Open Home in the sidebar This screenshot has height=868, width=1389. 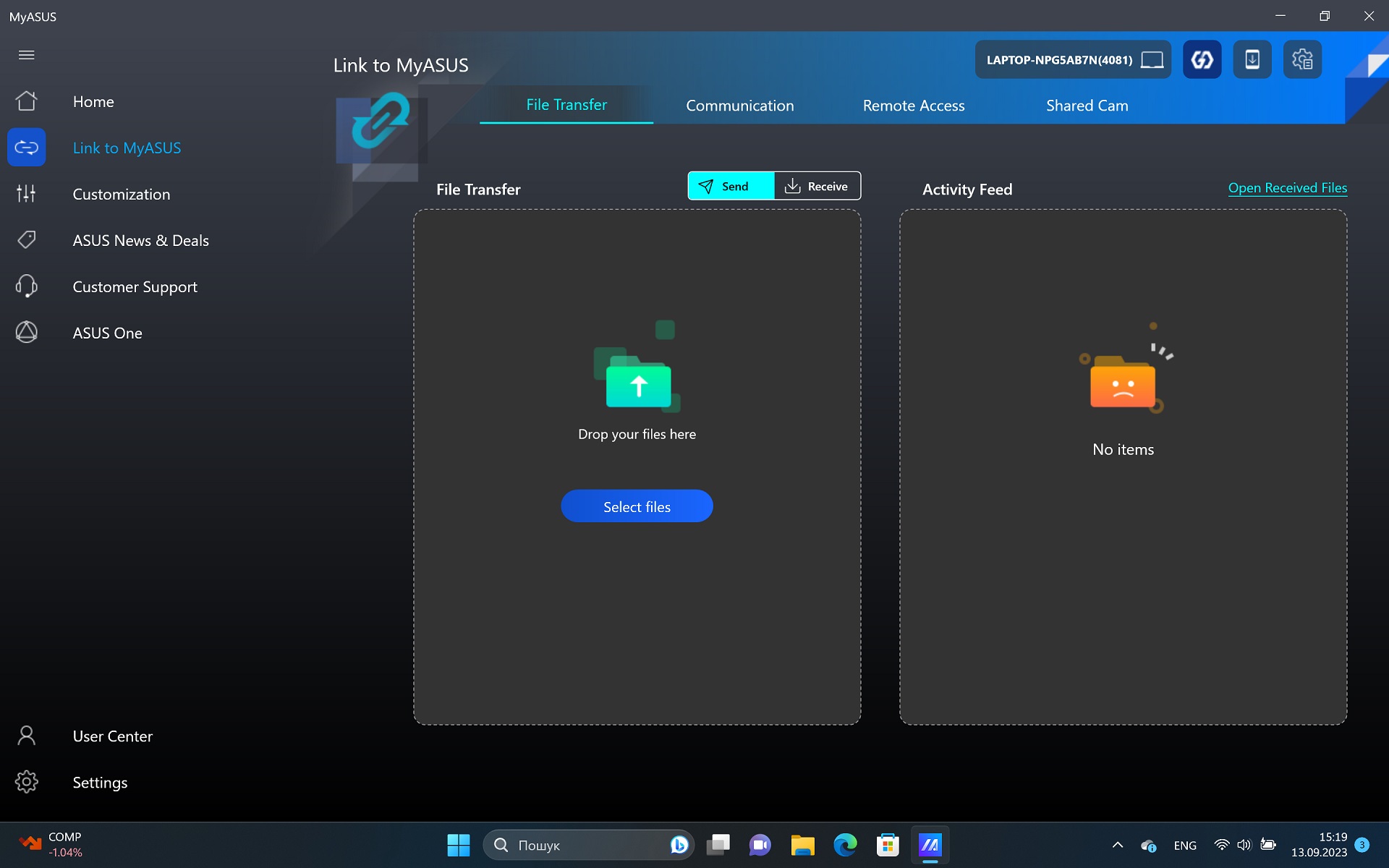click(x=93, y=101)
